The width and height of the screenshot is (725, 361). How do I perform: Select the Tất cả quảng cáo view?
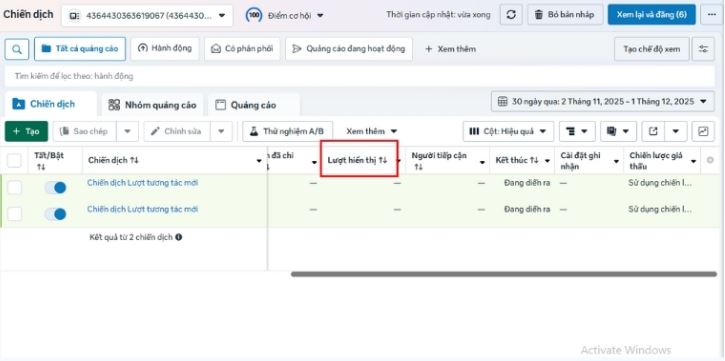[x=80, y=49]
